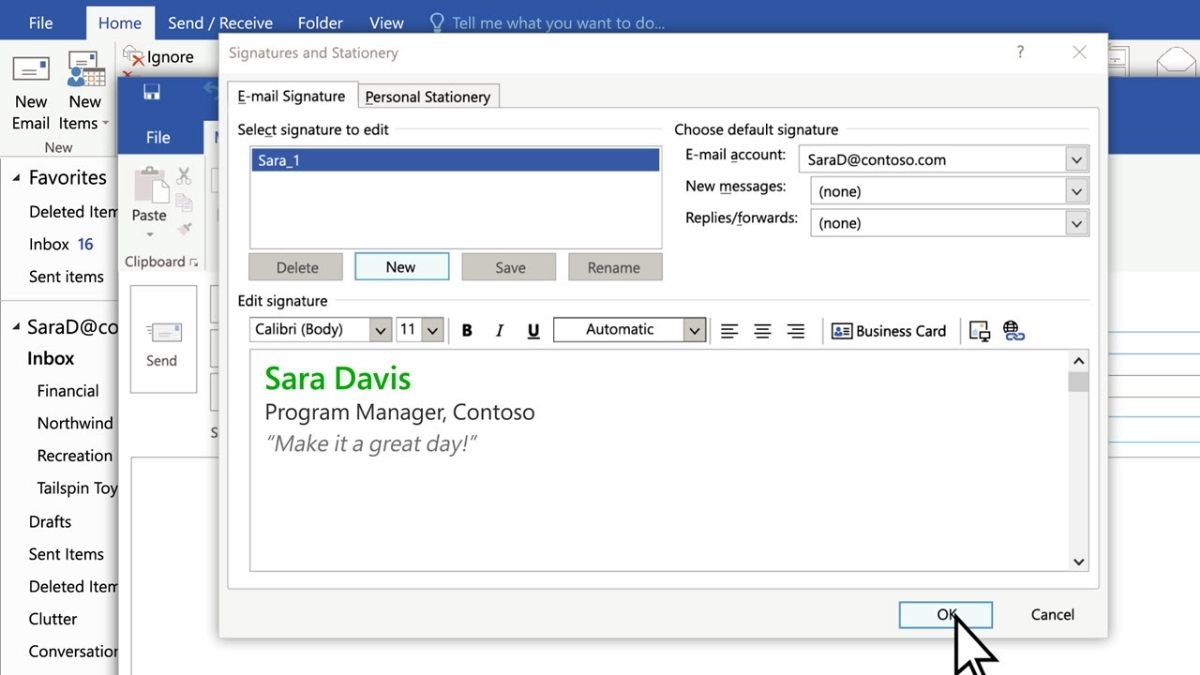Click the Insert Picture icon
Screen dimensions: 1200x675
(978, 330)
